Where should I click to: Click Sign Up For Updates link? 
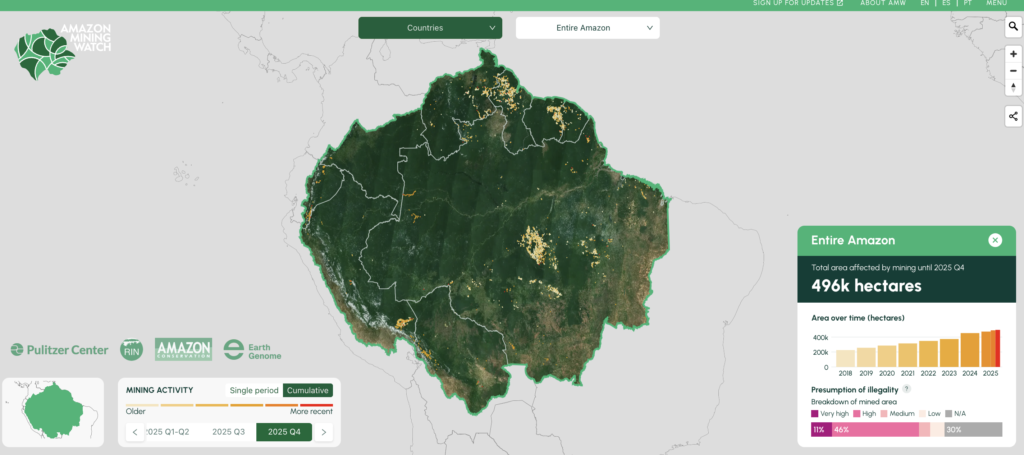point(797,3)
